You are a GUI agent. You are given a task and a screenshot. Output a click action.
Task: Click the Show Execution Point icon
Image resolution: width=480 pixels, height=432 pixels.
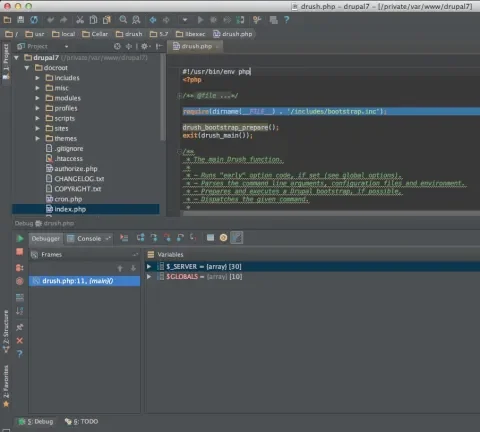click(124, 238)
